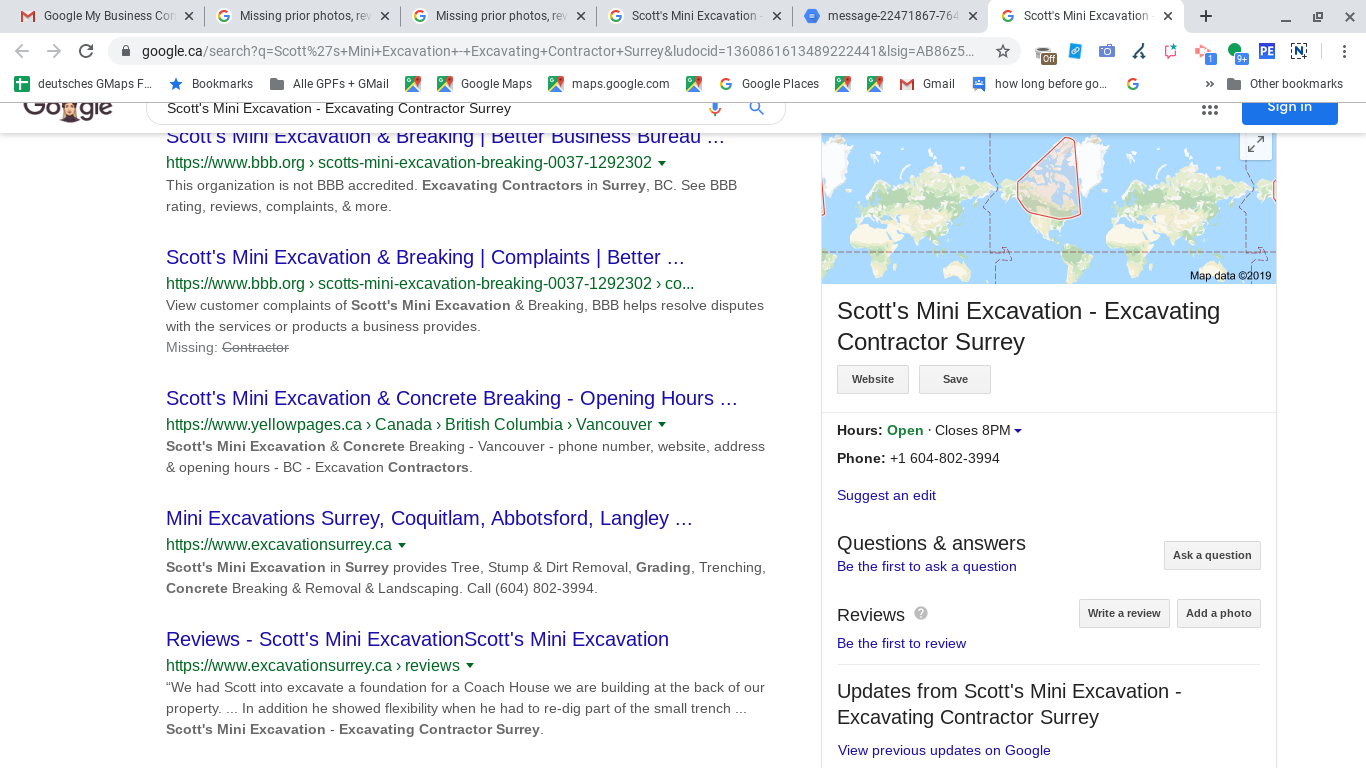Reload the page with the refresh icon
Image resolution: width=1366 pixels, height=768 pixels.
86,51
